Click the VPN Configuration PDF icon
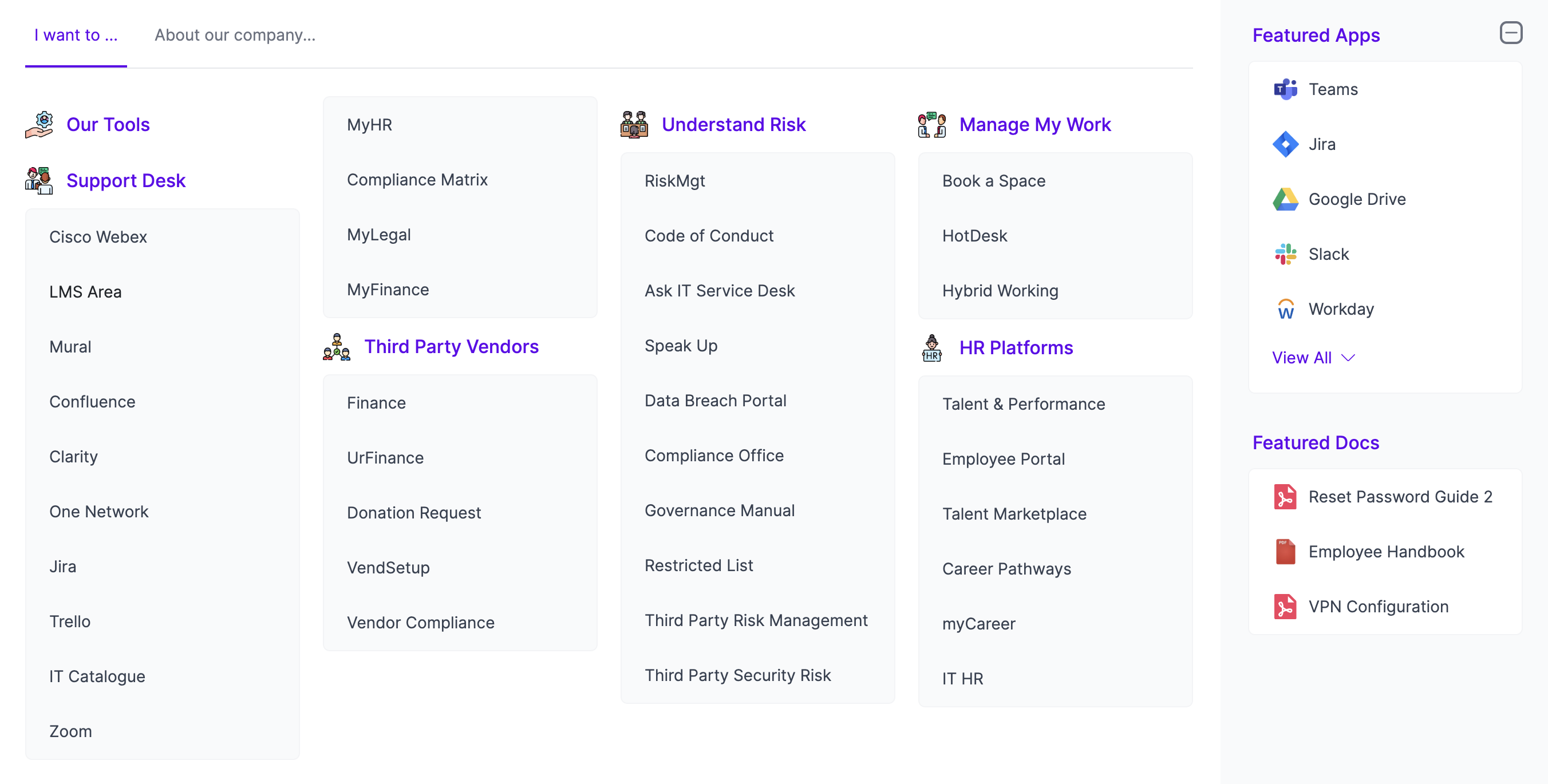Viewport: 1548px width, 784px height. click(x=1285, y=607)
